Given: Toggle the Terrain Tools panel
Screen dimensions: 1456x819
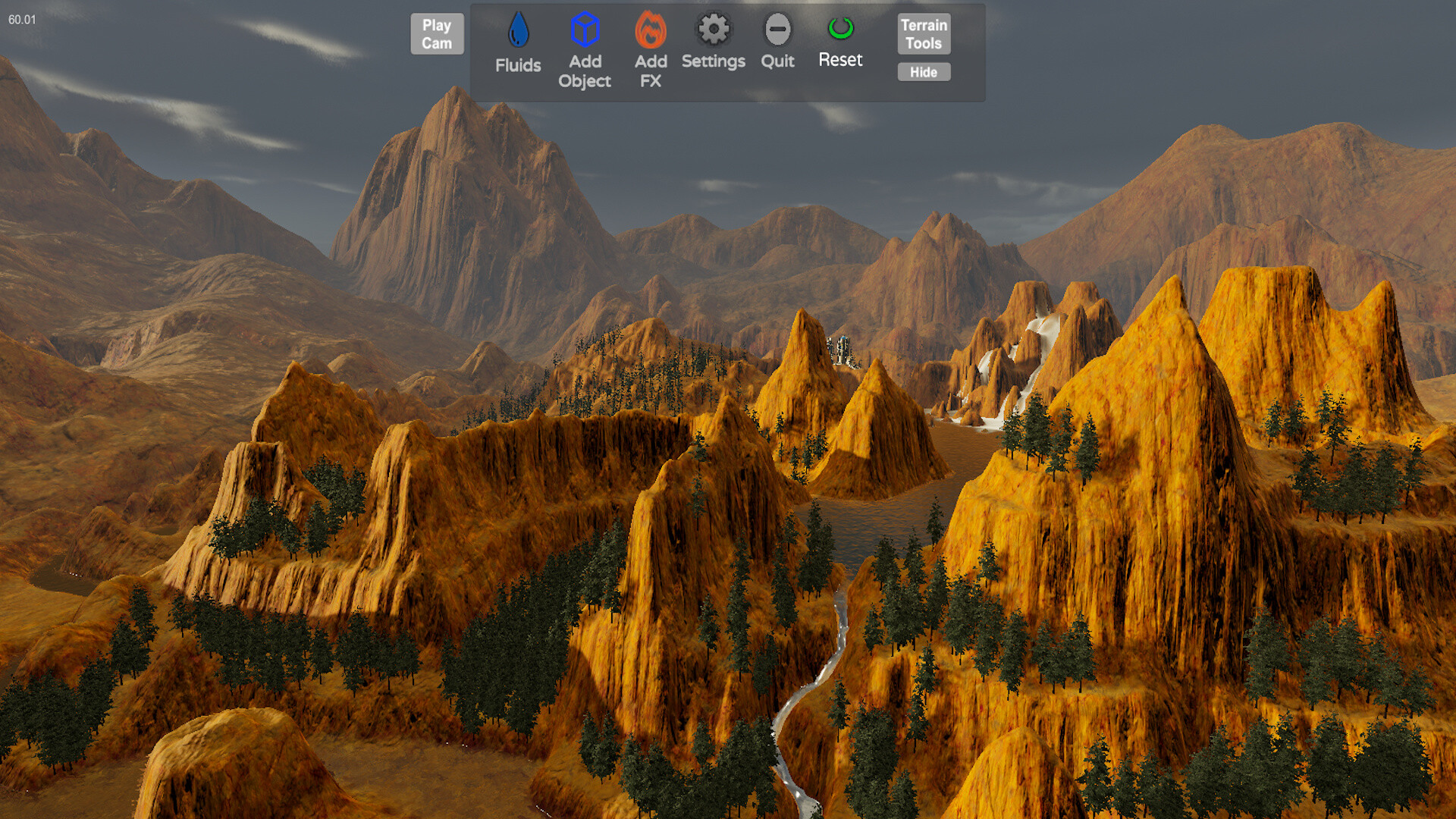Looking at the screenshot, I should point(923,34).
